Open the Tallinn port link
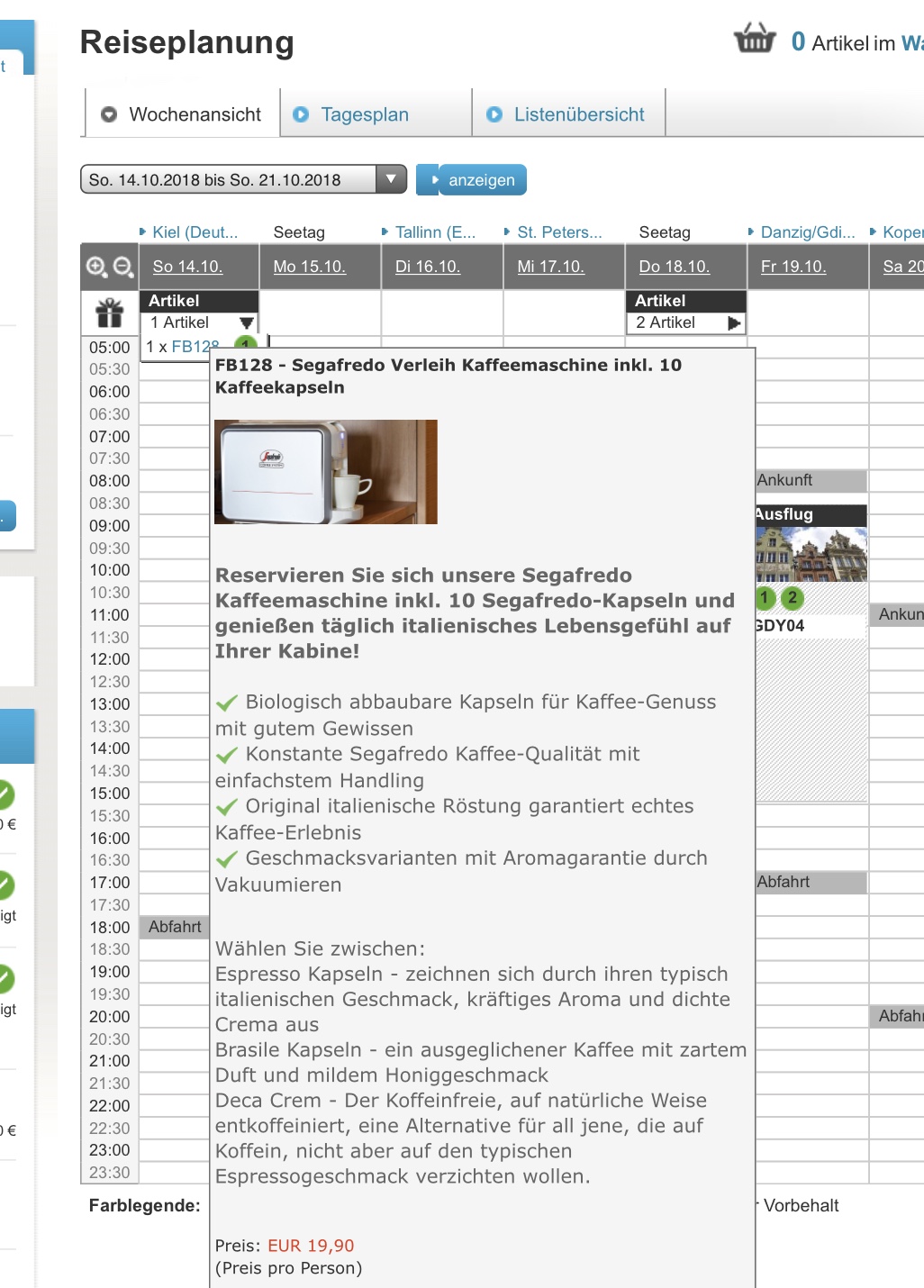Image resolution: width=924 pixels, height=1288 pixels. coord(435,232)
